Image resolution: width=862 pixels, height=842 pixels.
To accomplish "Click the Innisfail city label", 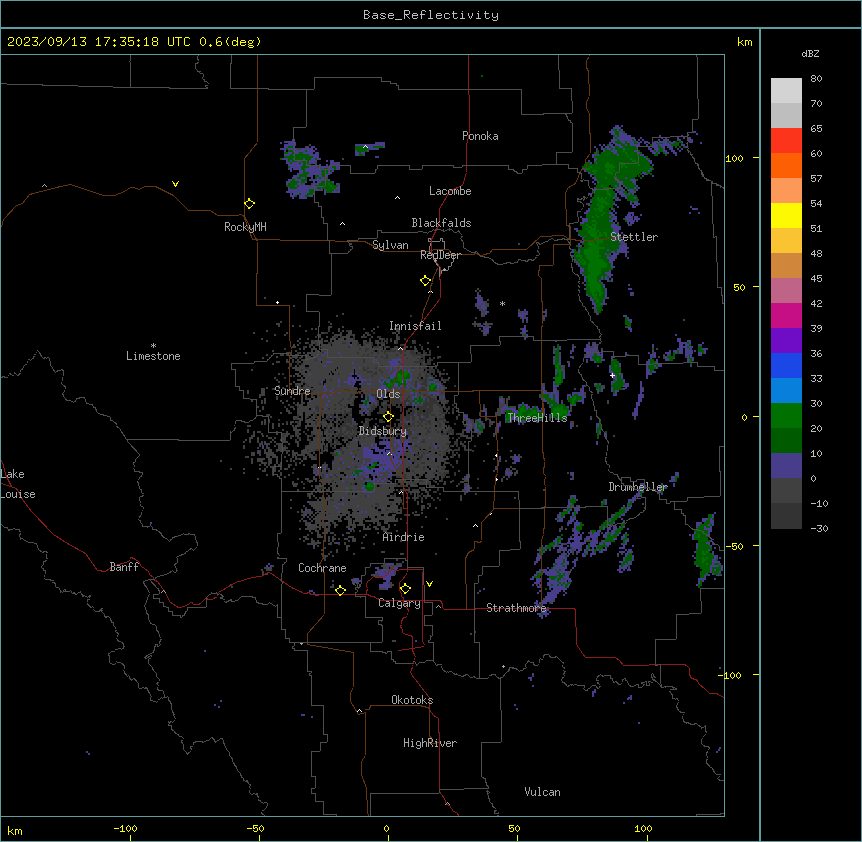I will pos(415,326).
